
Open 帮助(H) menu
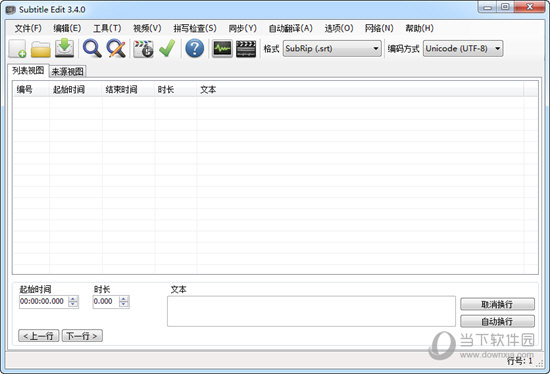(x=419, y=28)
